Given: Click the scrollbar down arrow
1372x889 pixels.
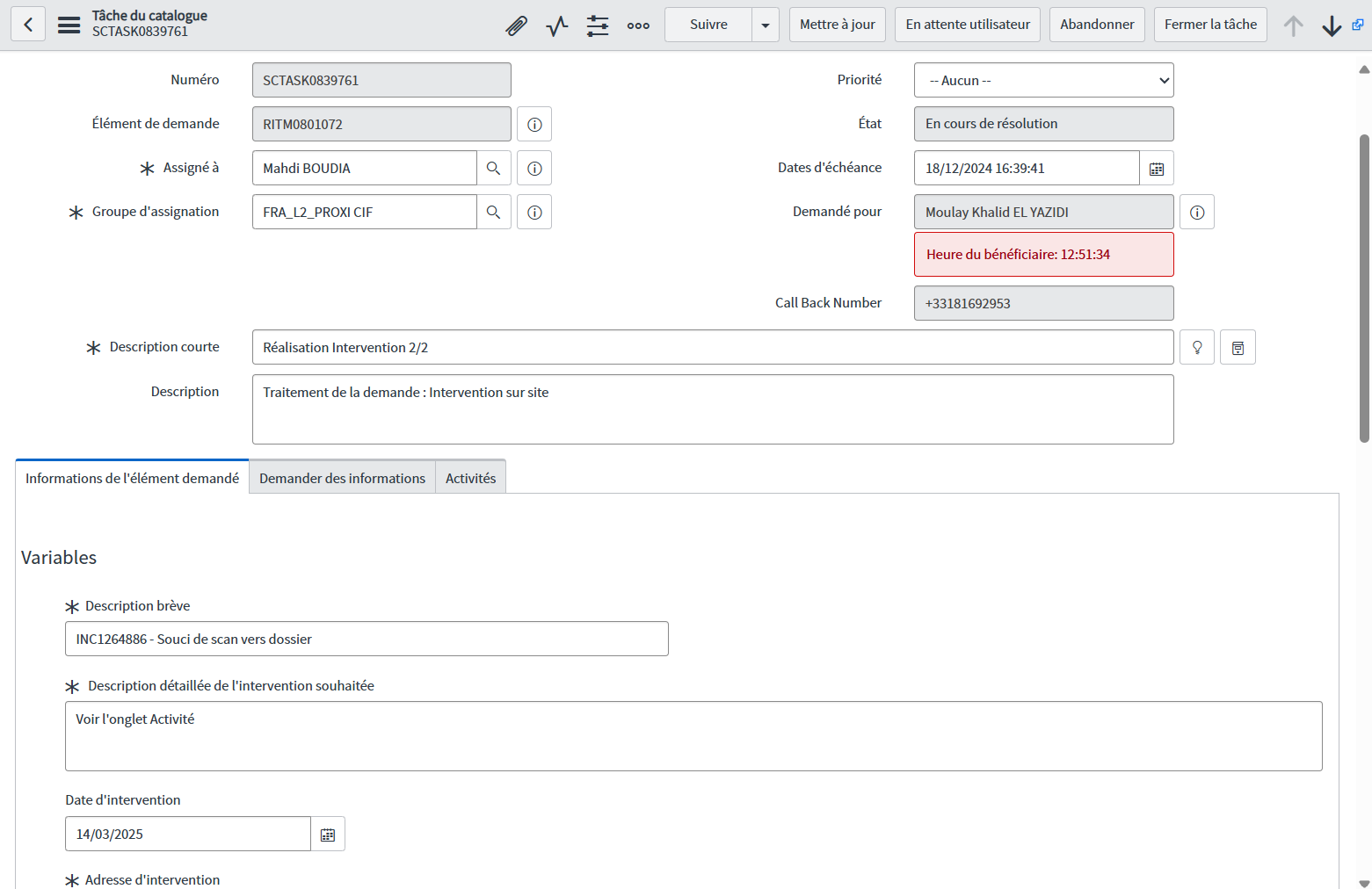Looking at the screenshot, I should pyautogui.click(x=1364, y=883).
